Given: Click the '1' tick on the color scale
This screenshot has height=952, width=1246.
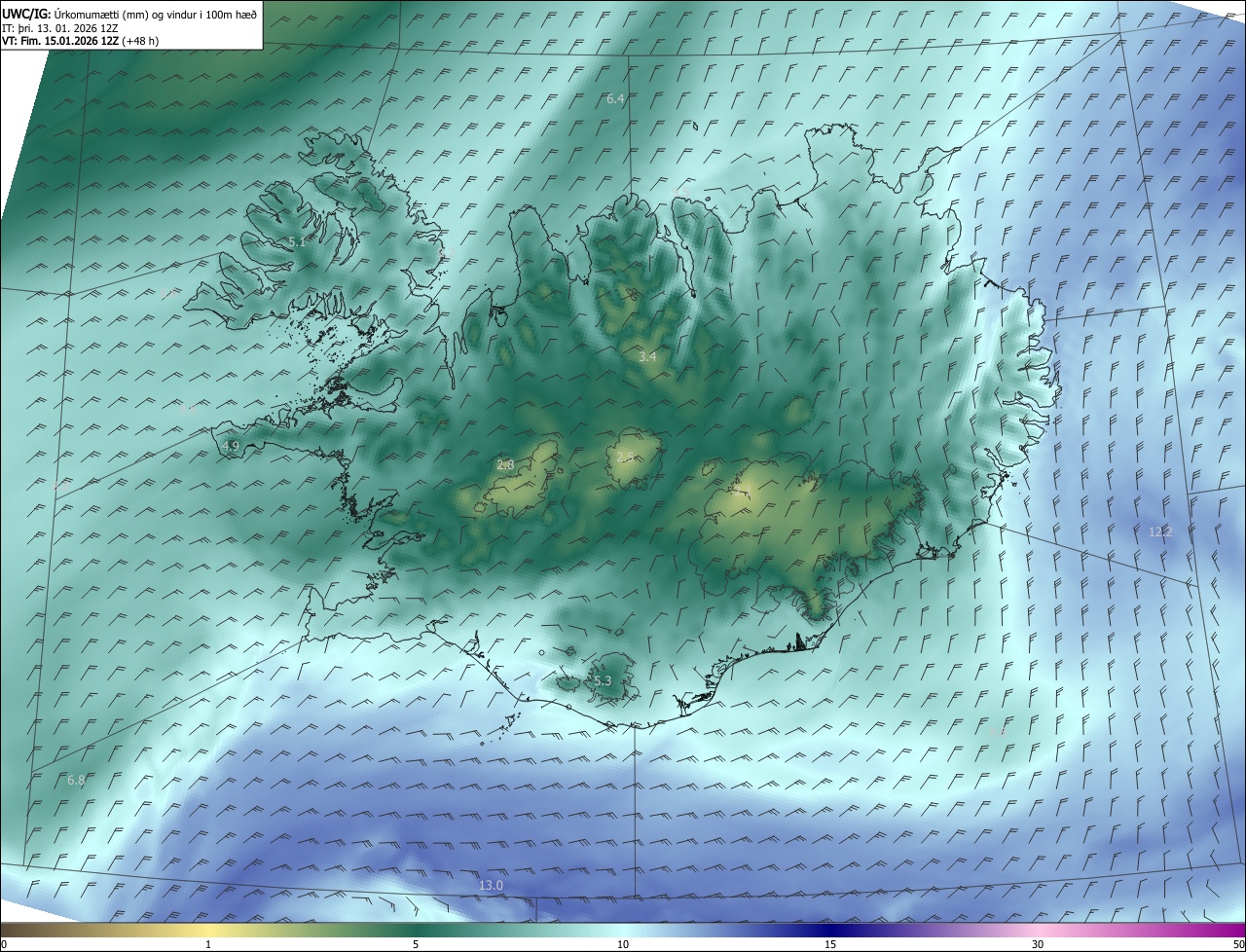Looking at the screenshot, I should point(208,944).
